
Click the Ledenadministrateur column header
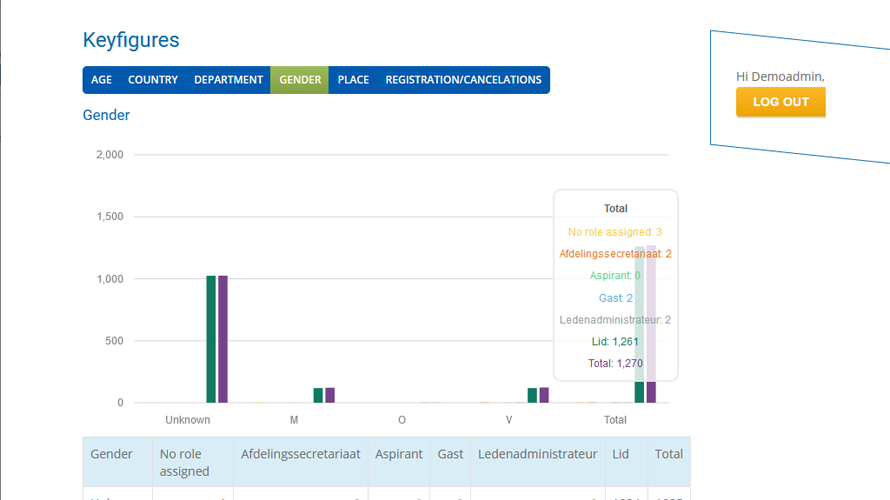click(537, 454)
